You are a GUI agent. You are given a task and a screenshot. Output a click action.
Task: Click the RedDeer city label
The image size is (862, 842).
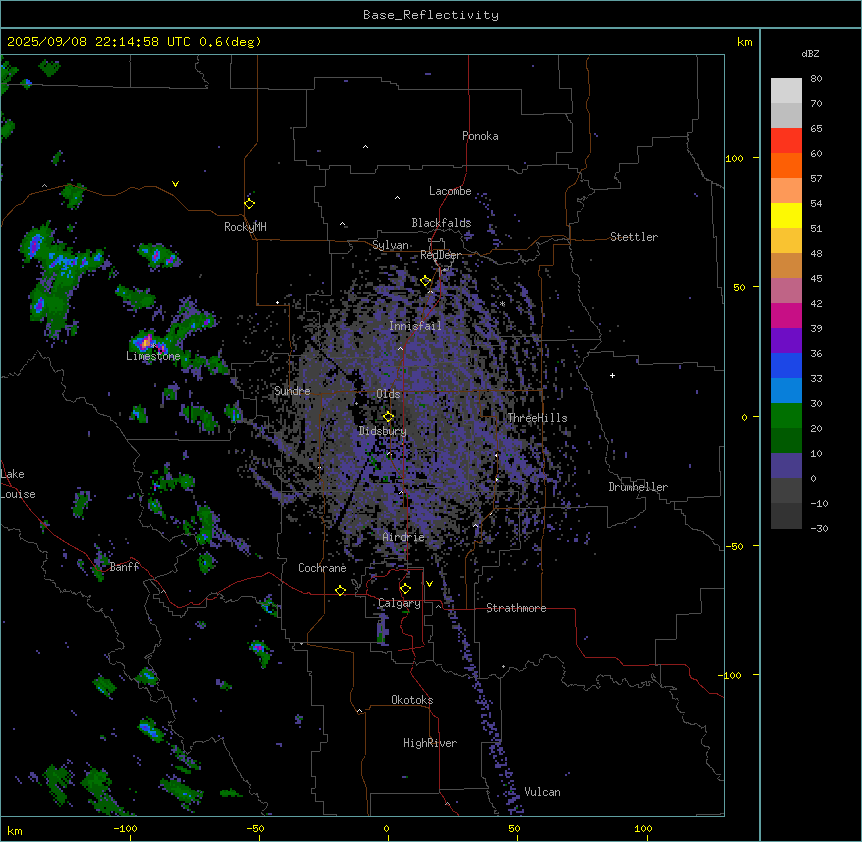[x=440, y=255]
